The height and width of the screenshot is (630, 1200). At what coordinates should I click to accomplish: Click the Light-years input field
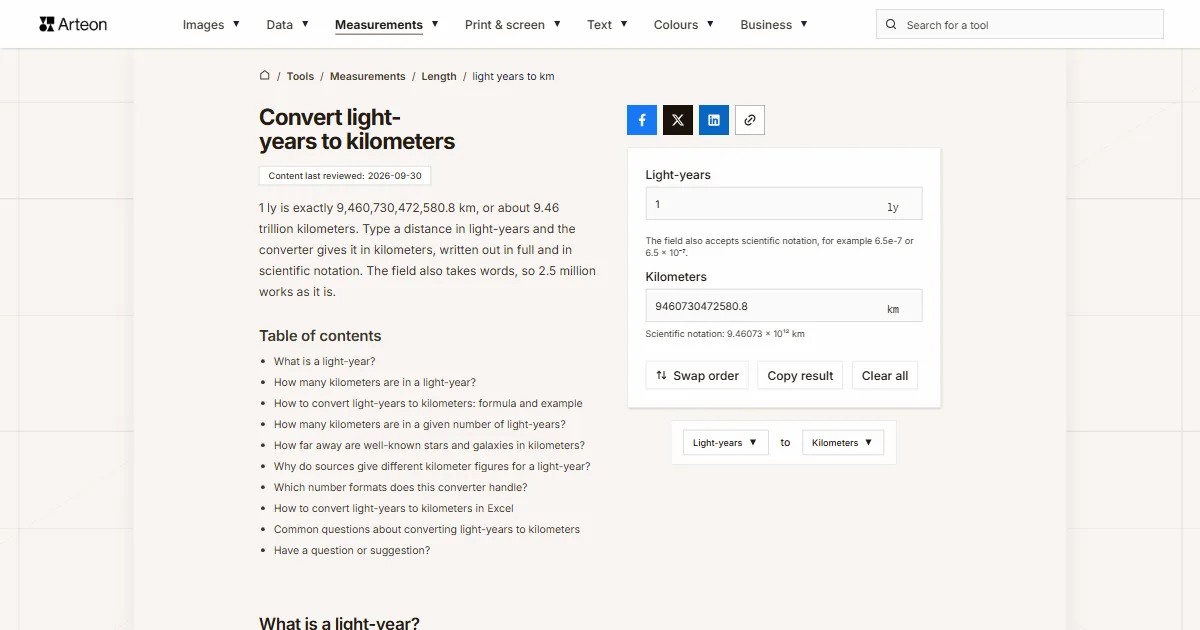[x=784, y=204]
